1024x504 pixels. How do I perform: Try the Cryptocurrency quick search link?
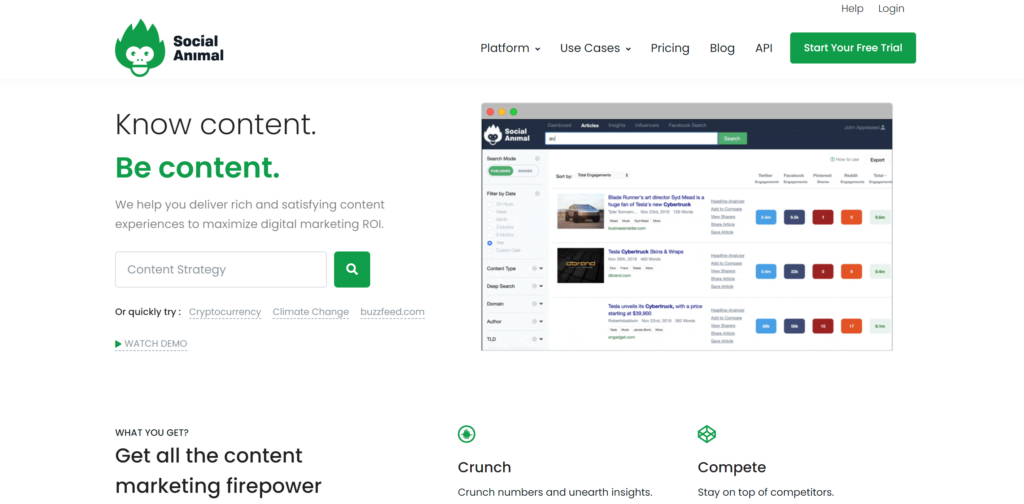point(225,312)
